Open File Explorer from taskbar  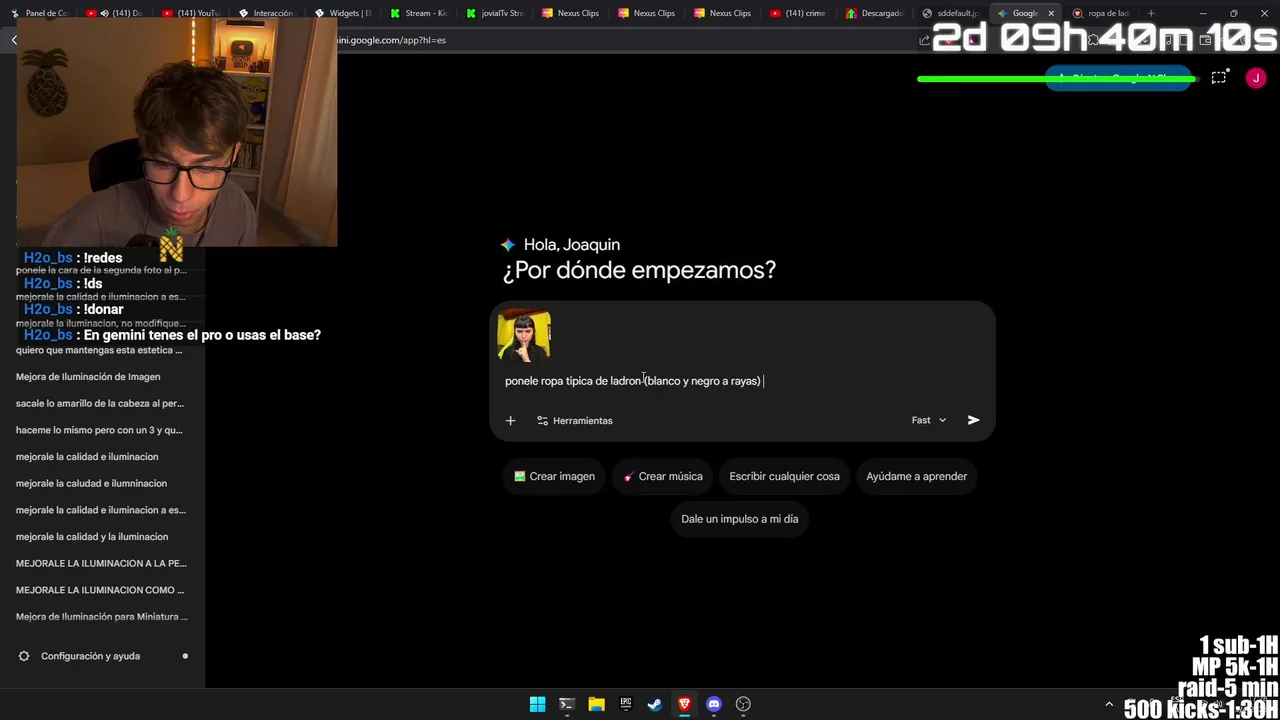click(596, 704)
